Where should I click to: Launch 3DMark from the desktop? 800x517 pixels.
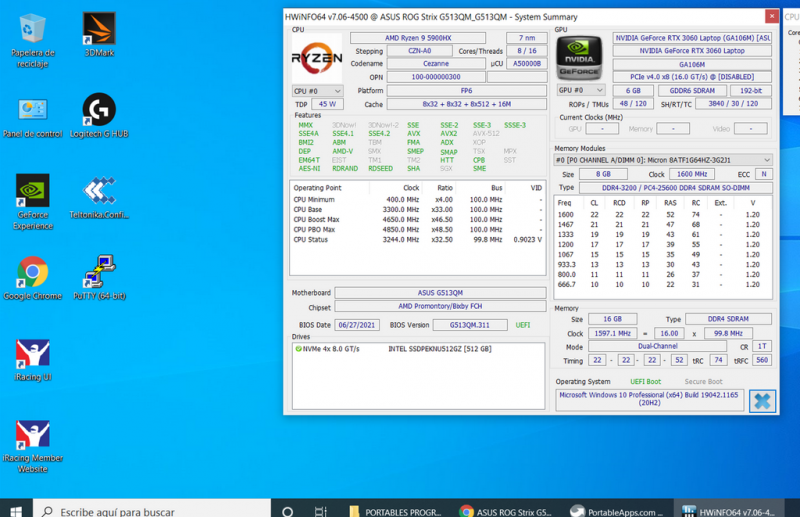click(99, 35)
